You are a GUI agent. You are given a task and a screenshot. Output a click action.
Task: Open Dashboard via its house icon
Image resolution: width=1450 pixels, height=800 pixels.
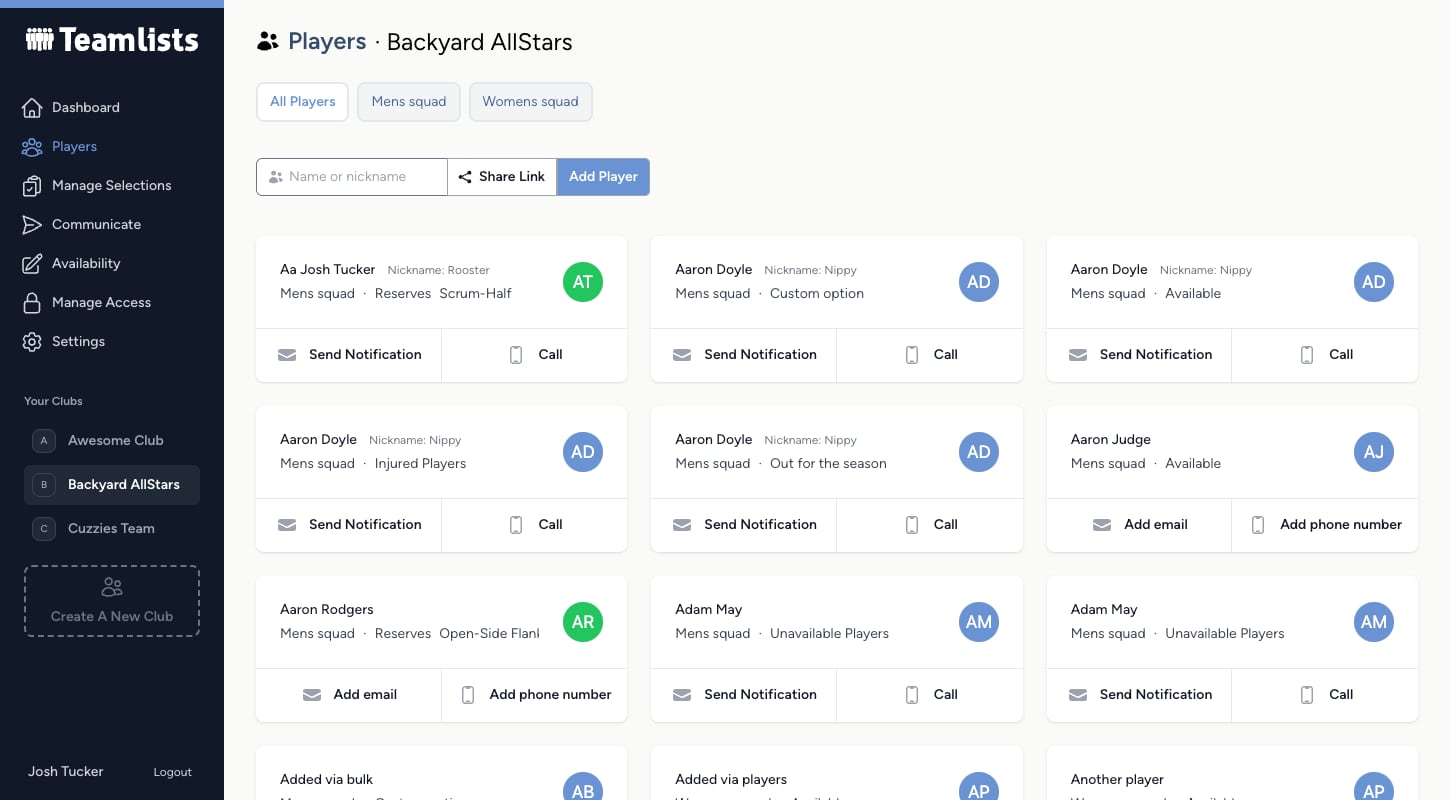pyautogui.click(x=32, y=107)
